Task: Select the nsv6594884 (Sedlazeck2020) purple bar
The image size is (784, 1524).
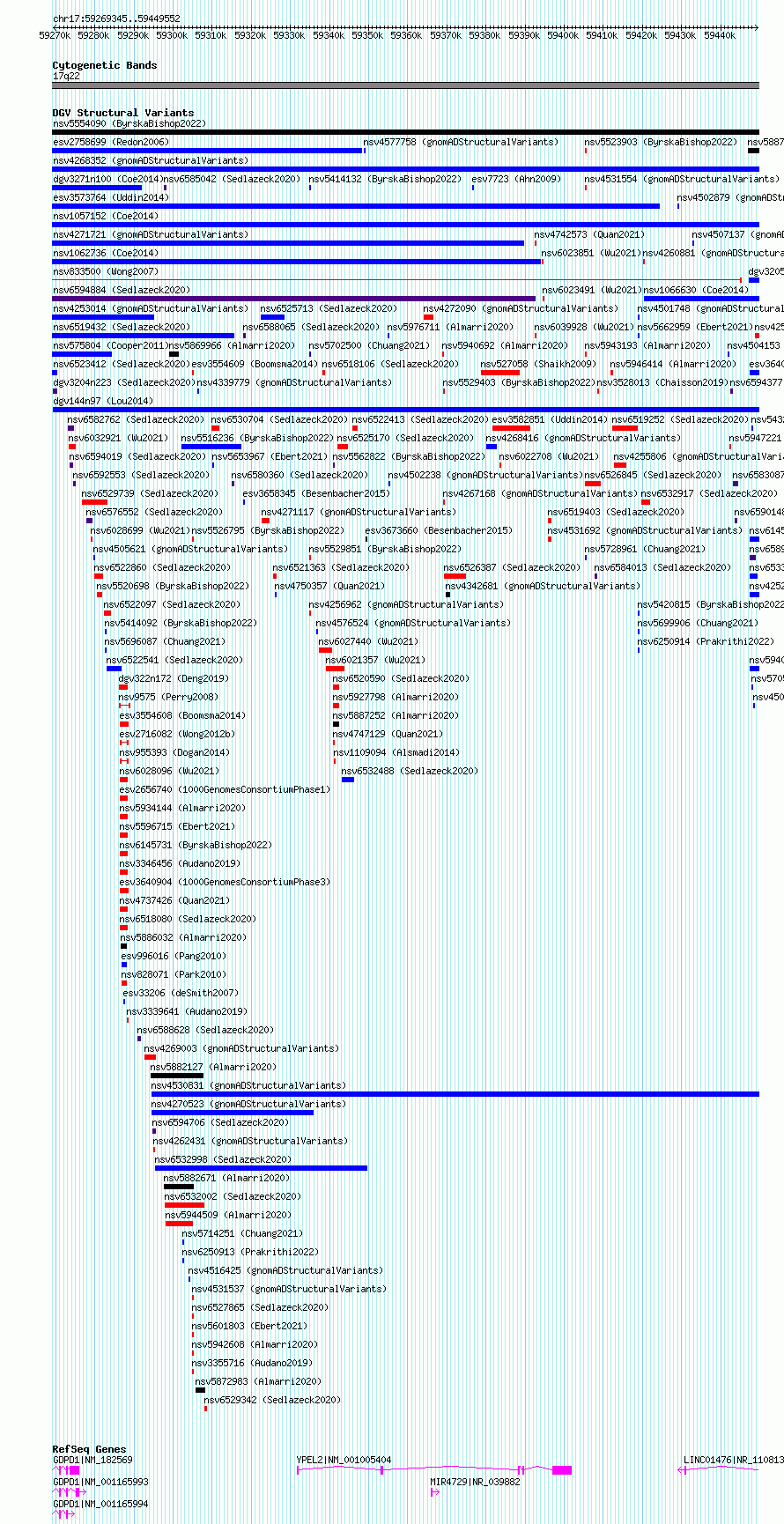Action: click(x=294, y=299)
